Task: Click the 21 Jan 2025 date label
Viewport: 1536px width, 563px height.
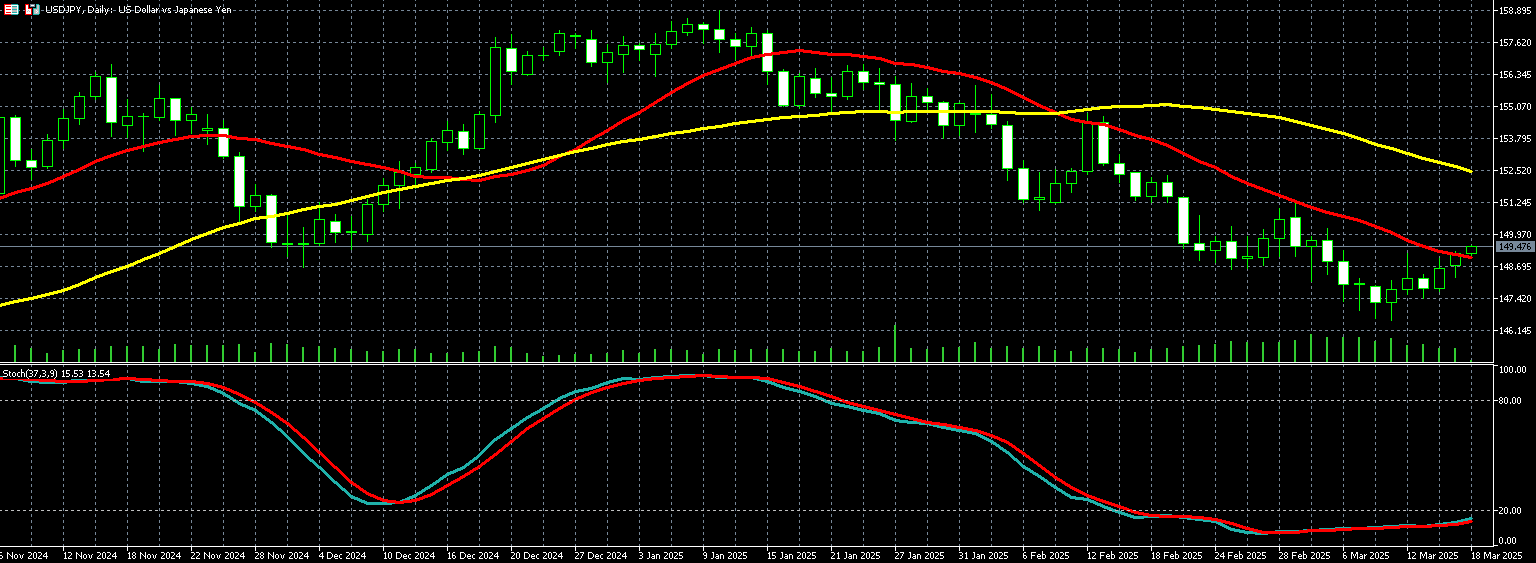Action: coord(854,555)
